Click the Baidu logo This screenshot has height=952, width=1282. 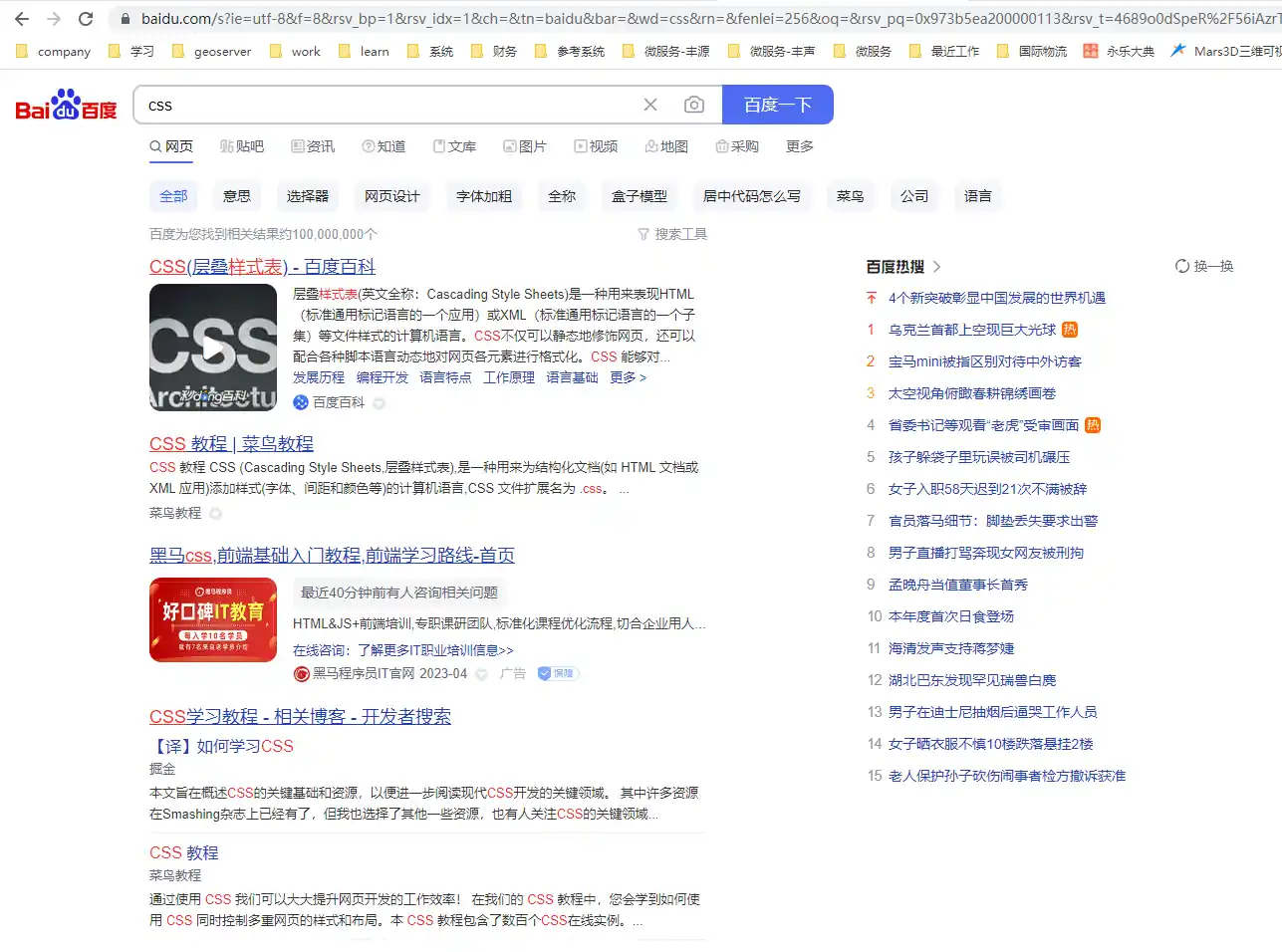66,106
